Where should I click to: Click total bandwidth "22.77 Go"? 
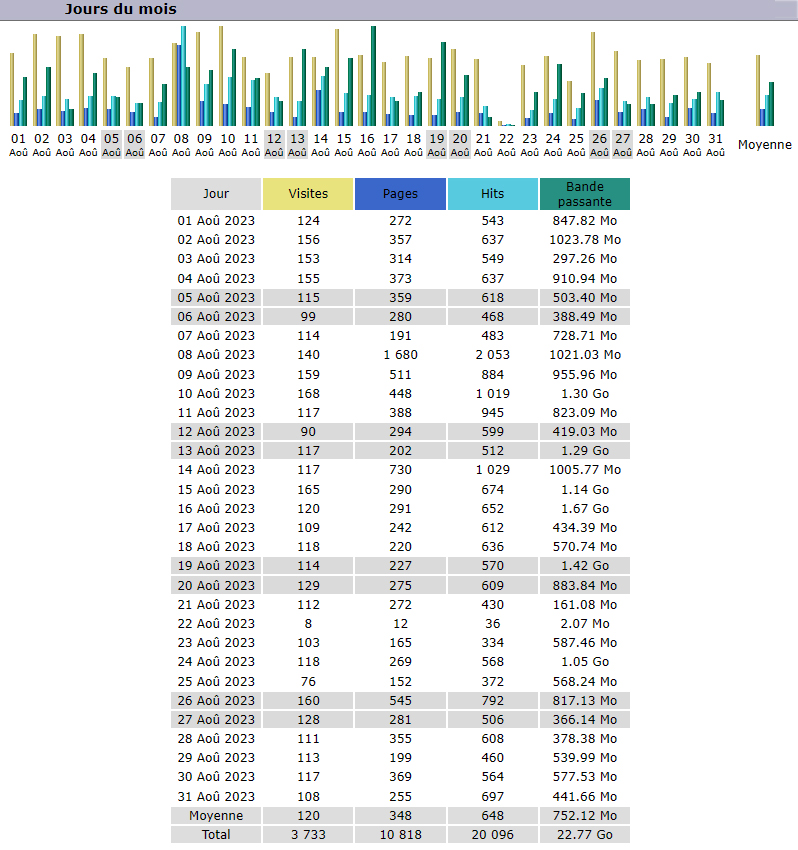click(585, 834)
